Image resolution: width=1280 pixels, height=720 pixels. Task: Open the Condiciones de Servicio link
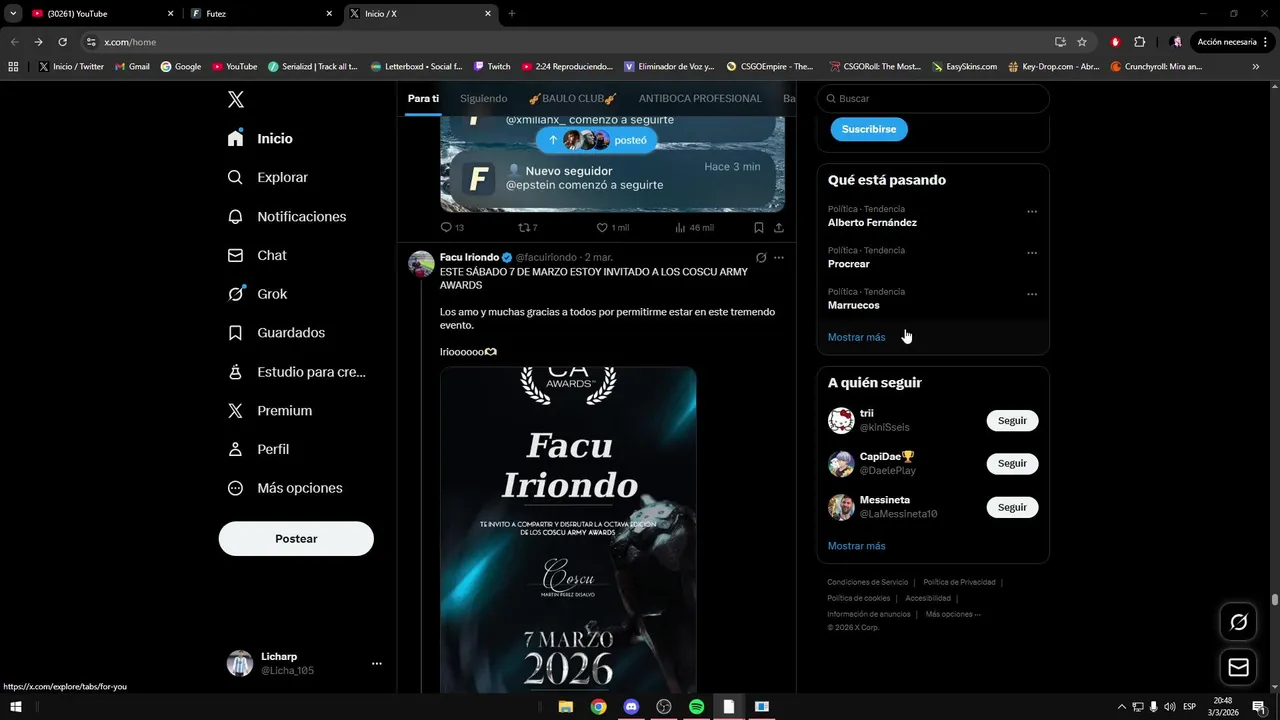(868, 582)
